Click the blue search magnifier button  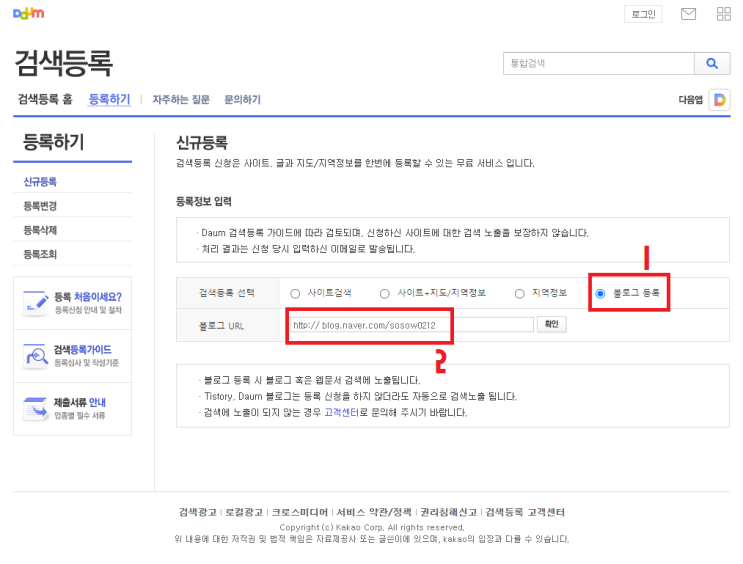(x=712, y=64)
